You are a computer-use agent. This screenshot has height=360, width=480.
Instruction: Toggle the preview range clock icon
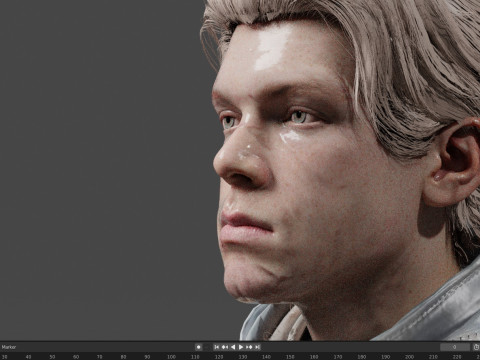(x=476, y=347)
